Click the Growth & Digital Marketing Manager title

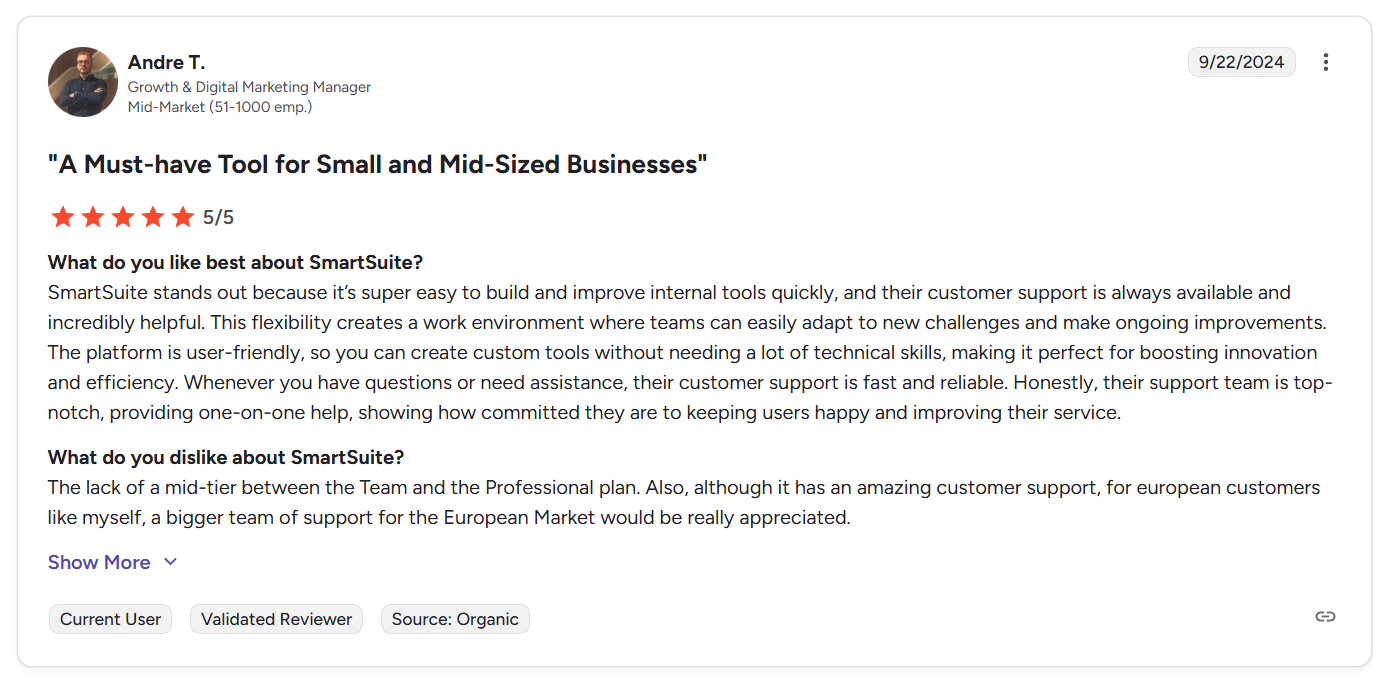click(x=249, y=87)
